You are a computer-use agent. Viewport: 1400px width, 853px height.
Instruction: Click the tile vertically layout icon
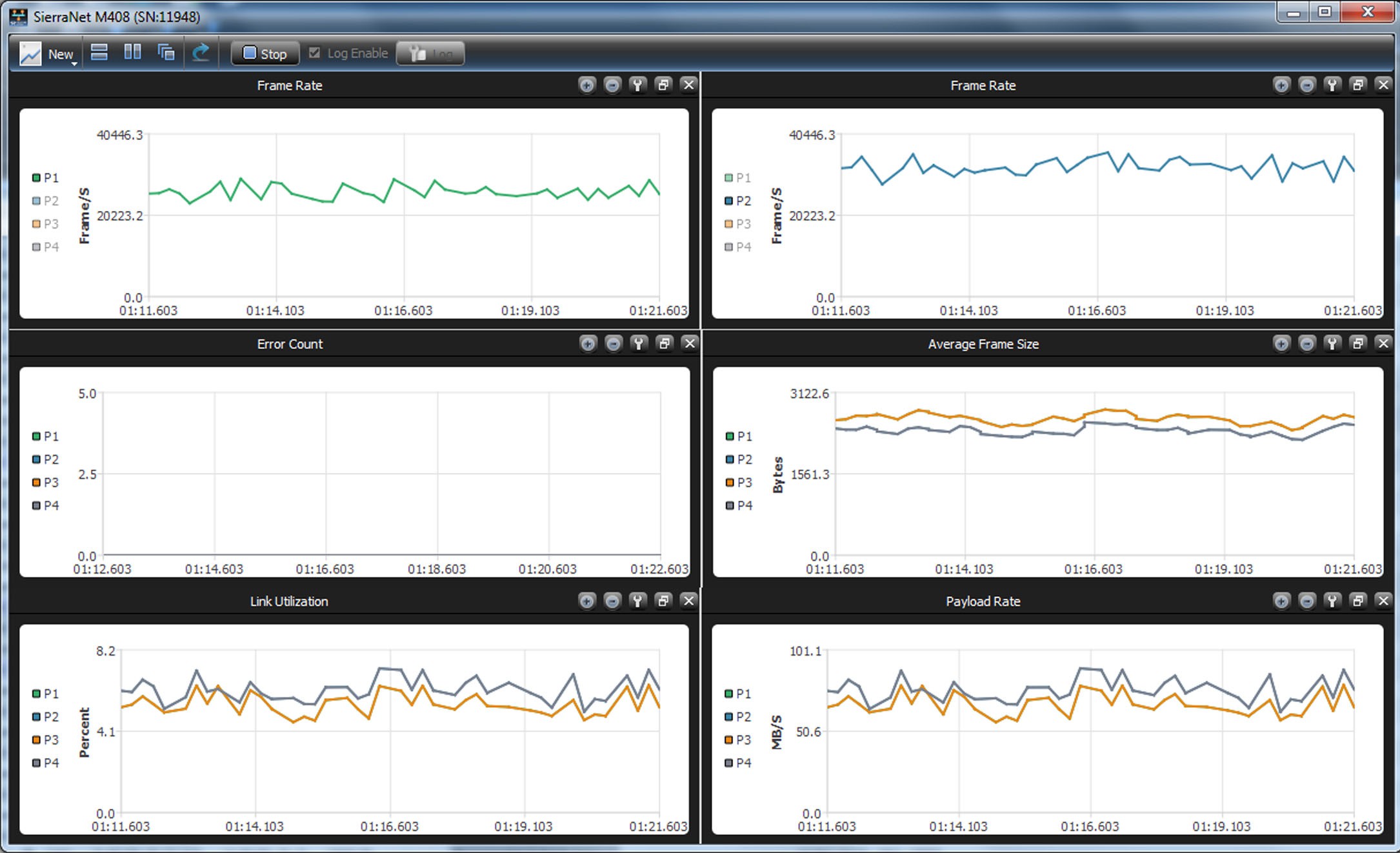pyautogui.click(x=132, y=53)
